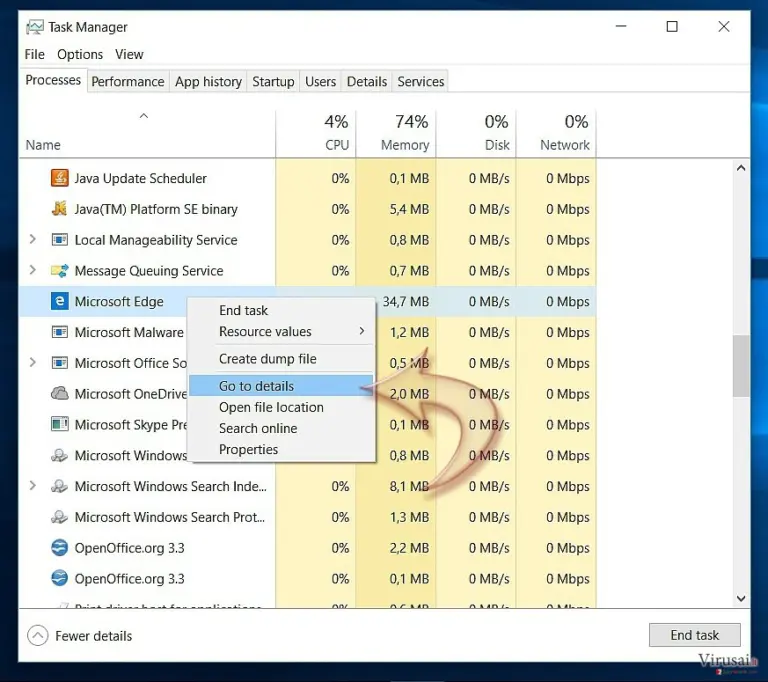This screenshot has width=768, height=682.
Task: Click the second OpenOffice.org 3.3 icon with 0,1 MB
Action: 59,579
